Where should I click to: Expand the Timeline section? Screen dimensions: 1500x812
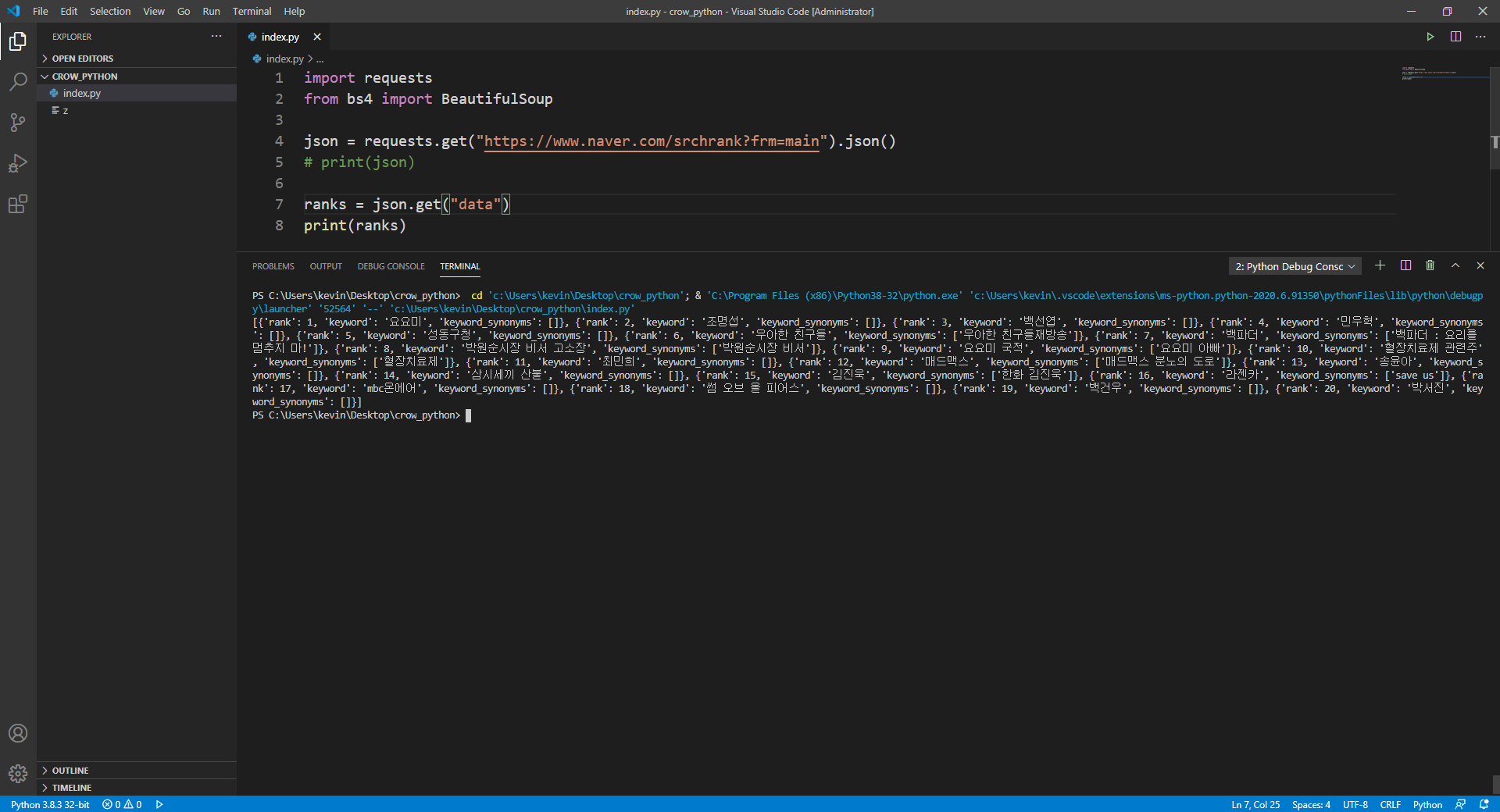click(137, 788)
